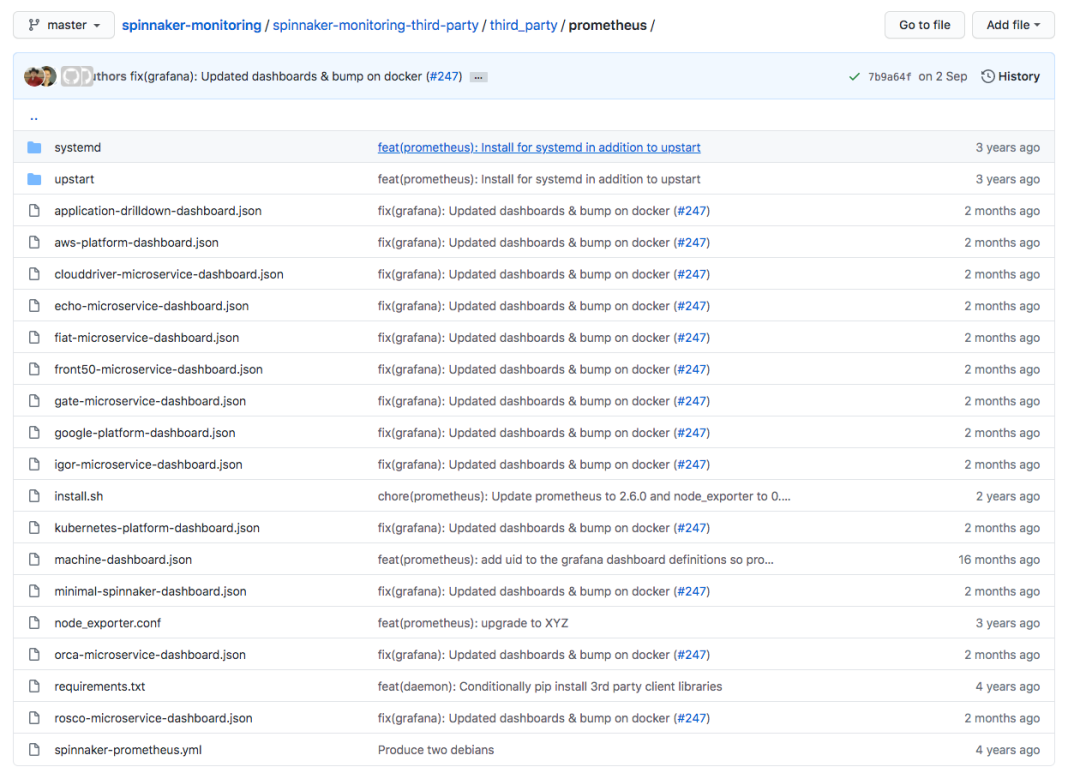This screenshot has width=1080, height=773.
Task: Open aws-platform-dashboard.json file
Action: [136, 243]
